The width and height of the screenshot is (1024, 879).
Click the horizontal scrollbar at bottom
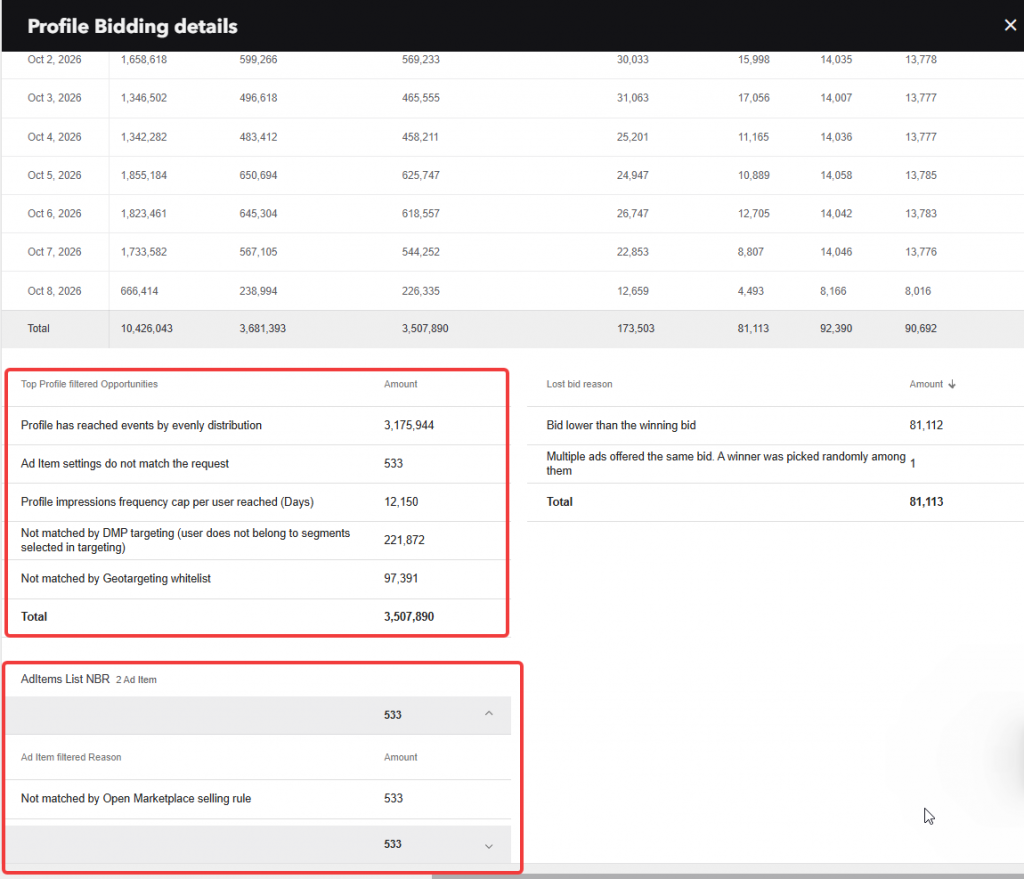pos(728,876)
